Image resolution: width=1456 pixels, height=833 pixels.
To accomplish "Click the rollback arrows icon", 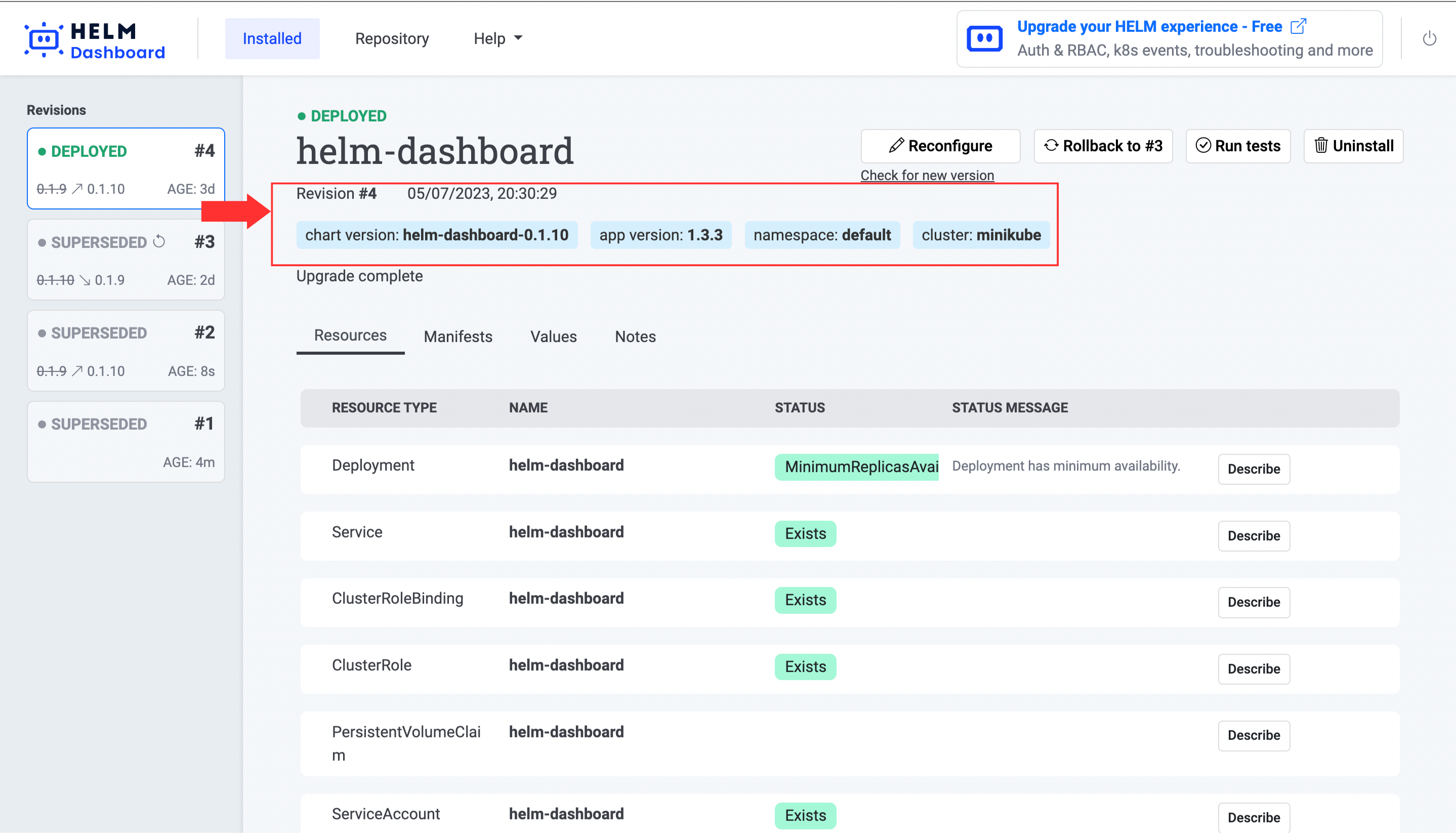I will [1051, 146].
